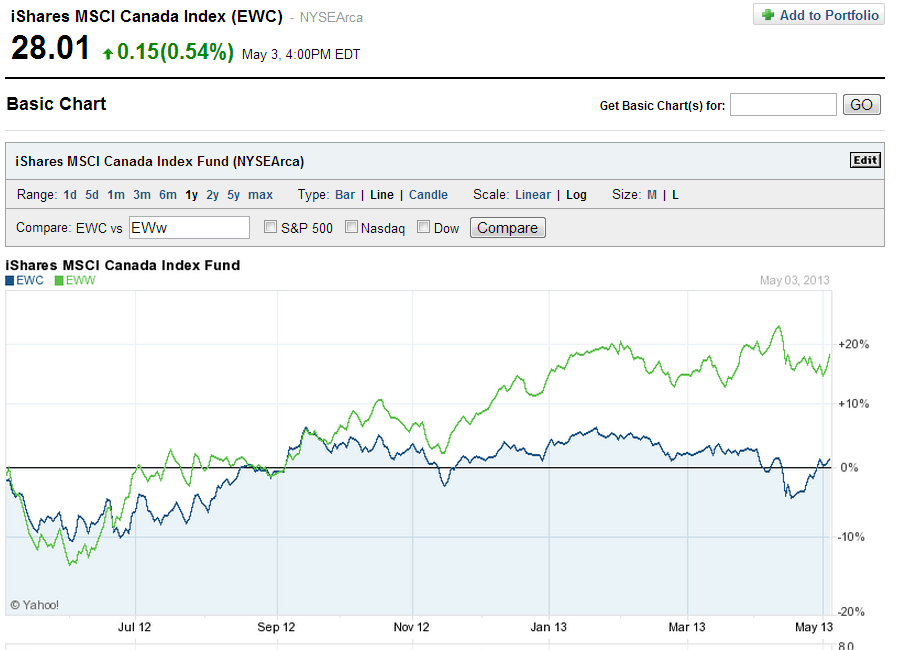Click the compare symbol field containing EWw
899x650 pixels.
(x=189, y=228)
